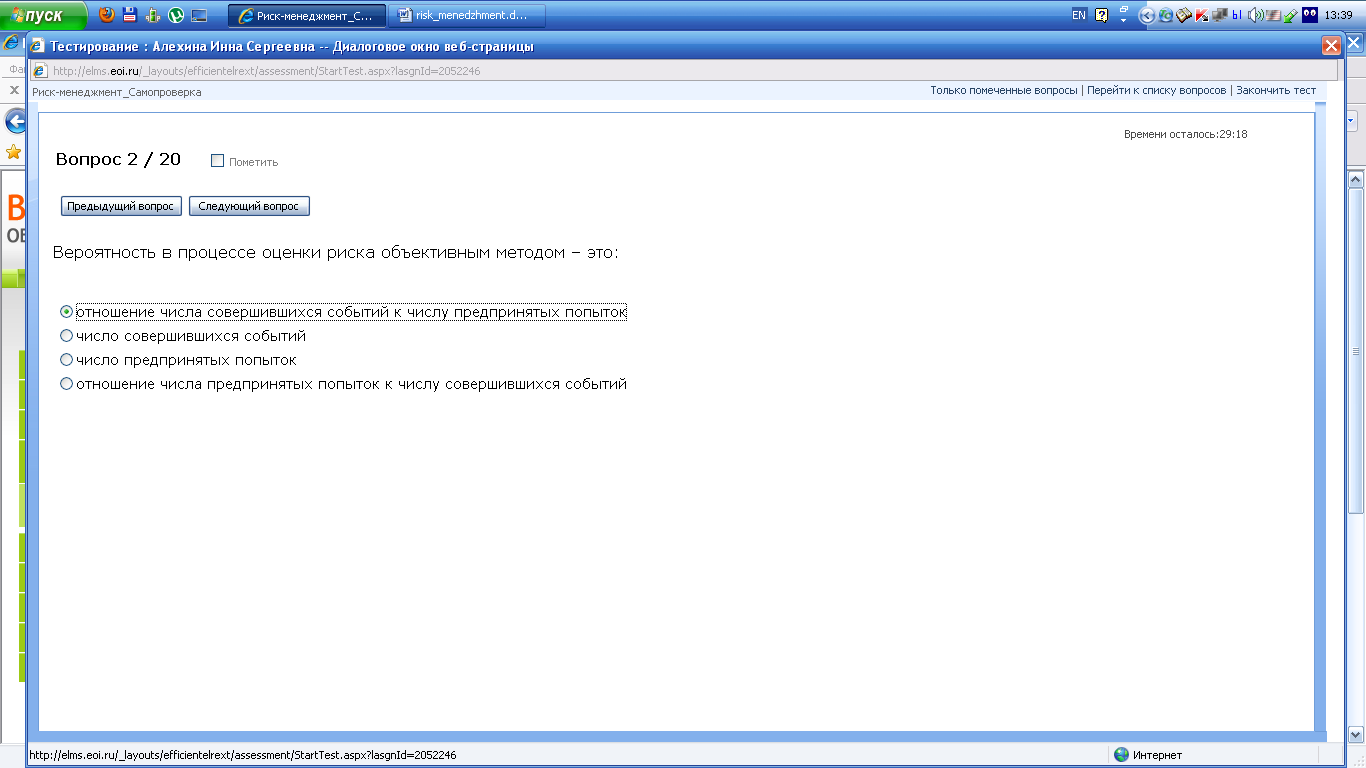The height and width of the screenshot is (768, 1366).
Task: Click the language bar help icon
Action: [1102, 15]
